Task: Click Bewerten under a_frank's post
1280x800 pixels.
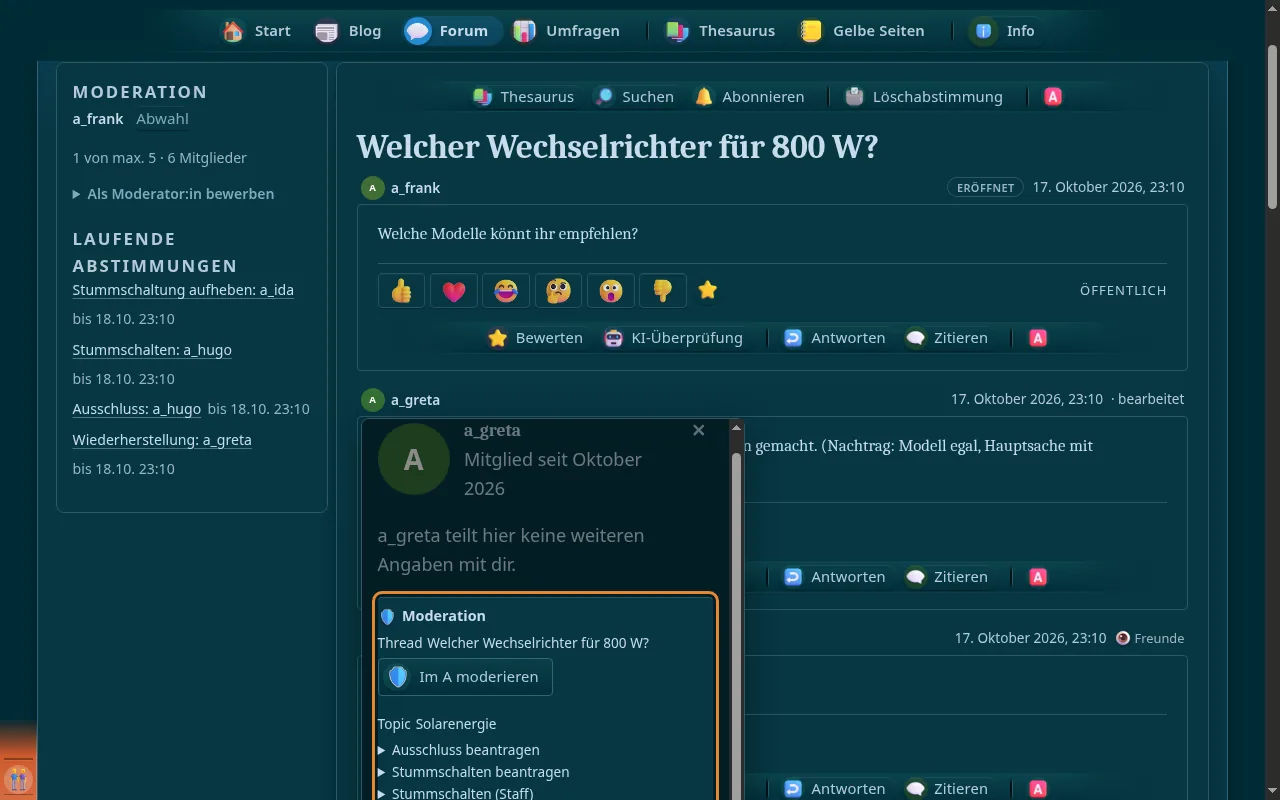Action: (535, 338)
